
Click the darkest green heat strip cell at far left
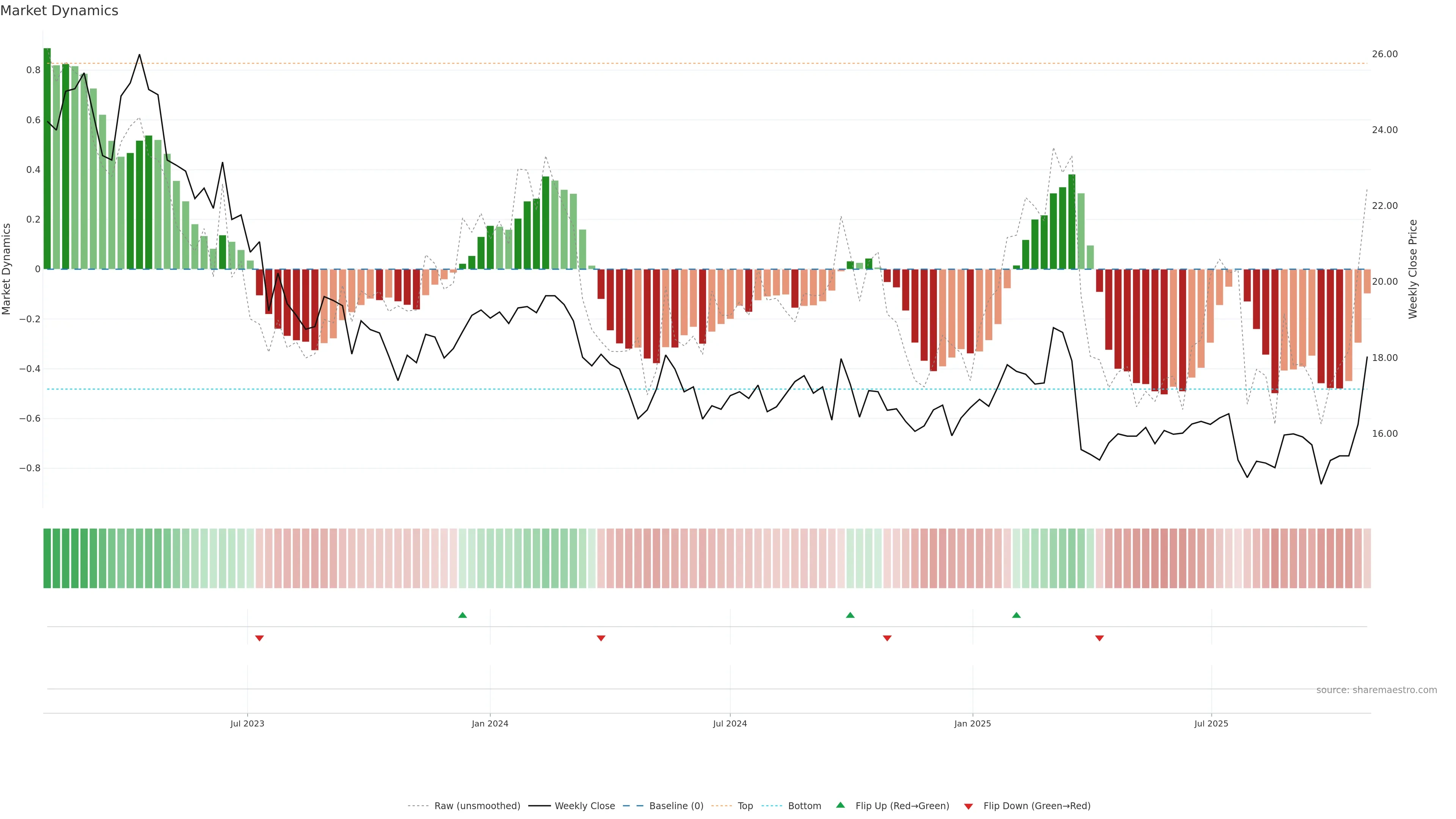[x=47, y=559]
